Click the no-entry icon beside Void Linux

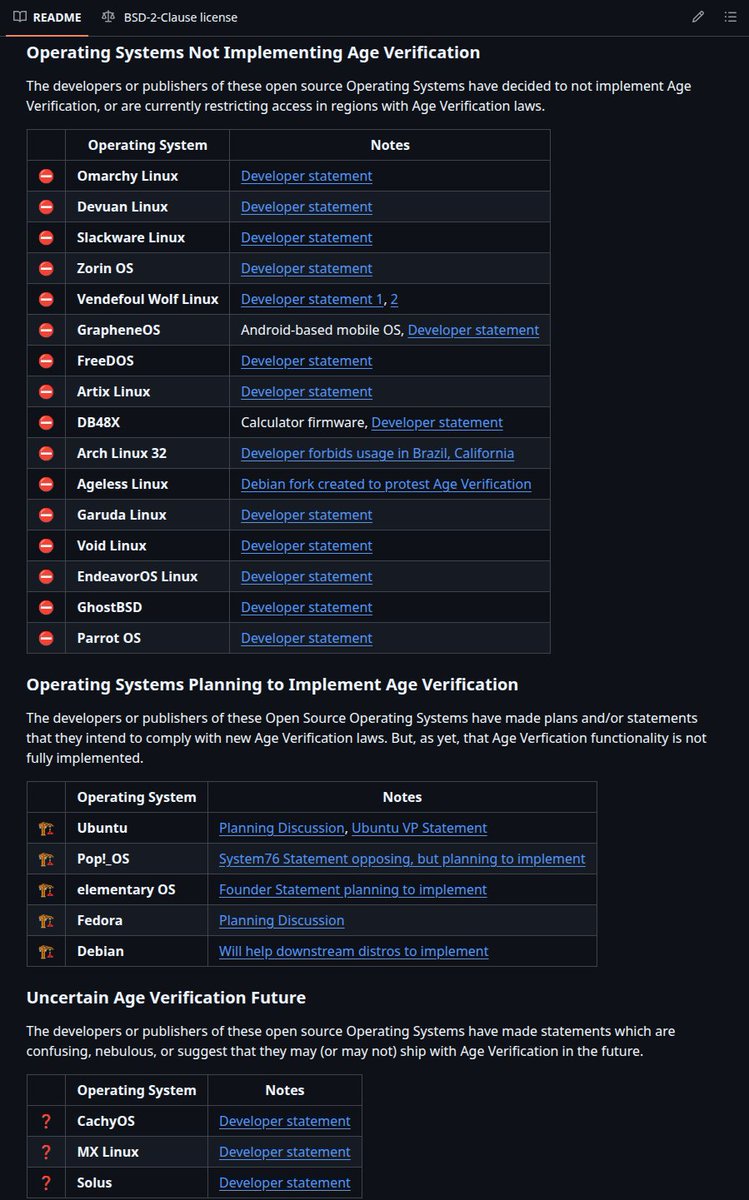[x=46, y=546]
